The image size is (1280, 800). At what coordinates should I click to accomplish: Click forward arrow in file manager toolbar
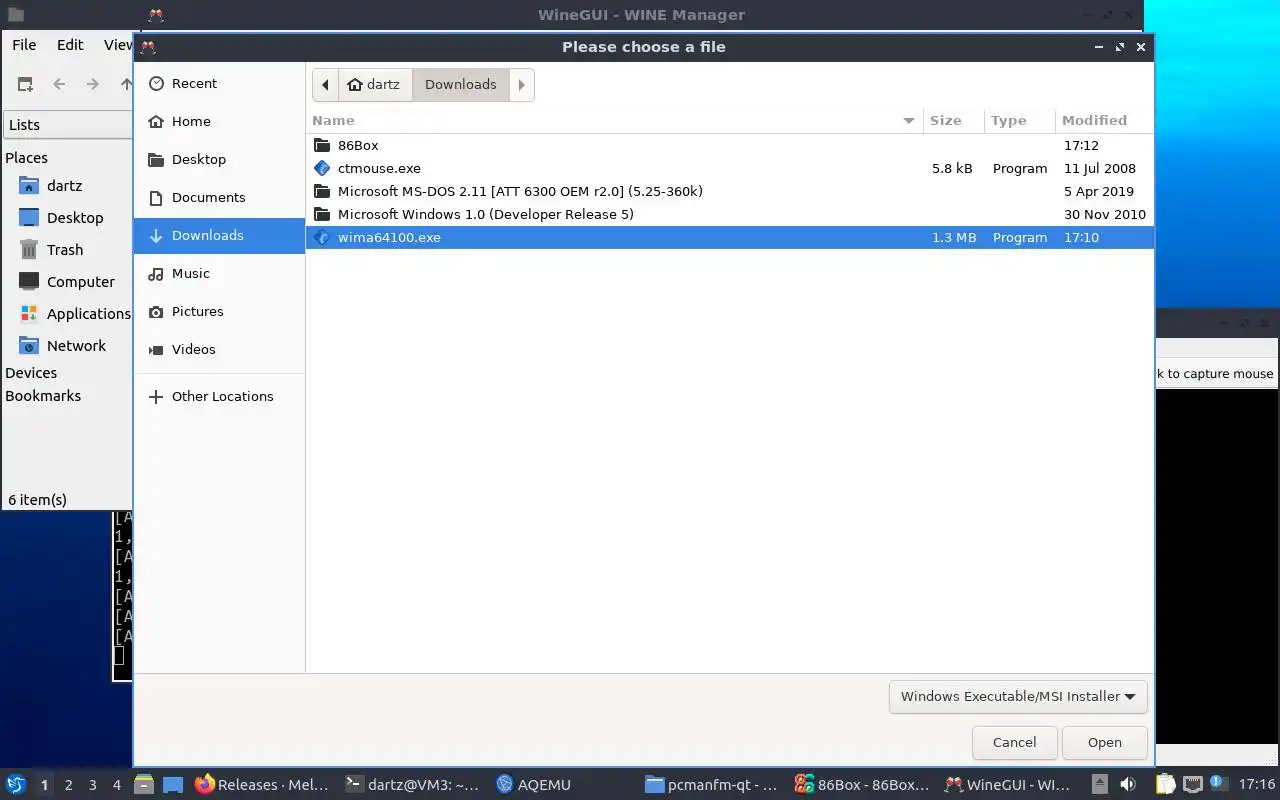(93, 85)
